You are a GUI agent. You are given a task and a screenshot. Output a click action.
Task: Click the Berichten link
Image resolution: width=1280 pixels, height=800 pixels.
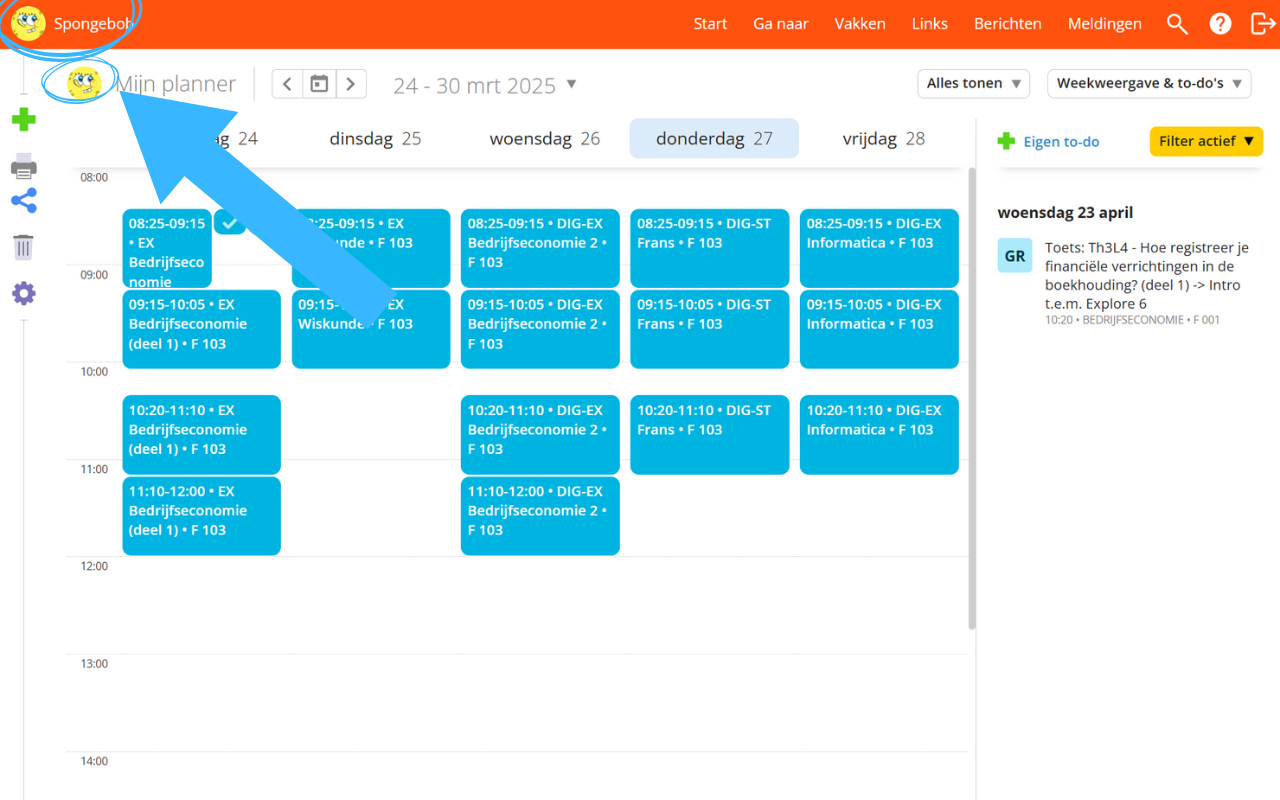1007,23
